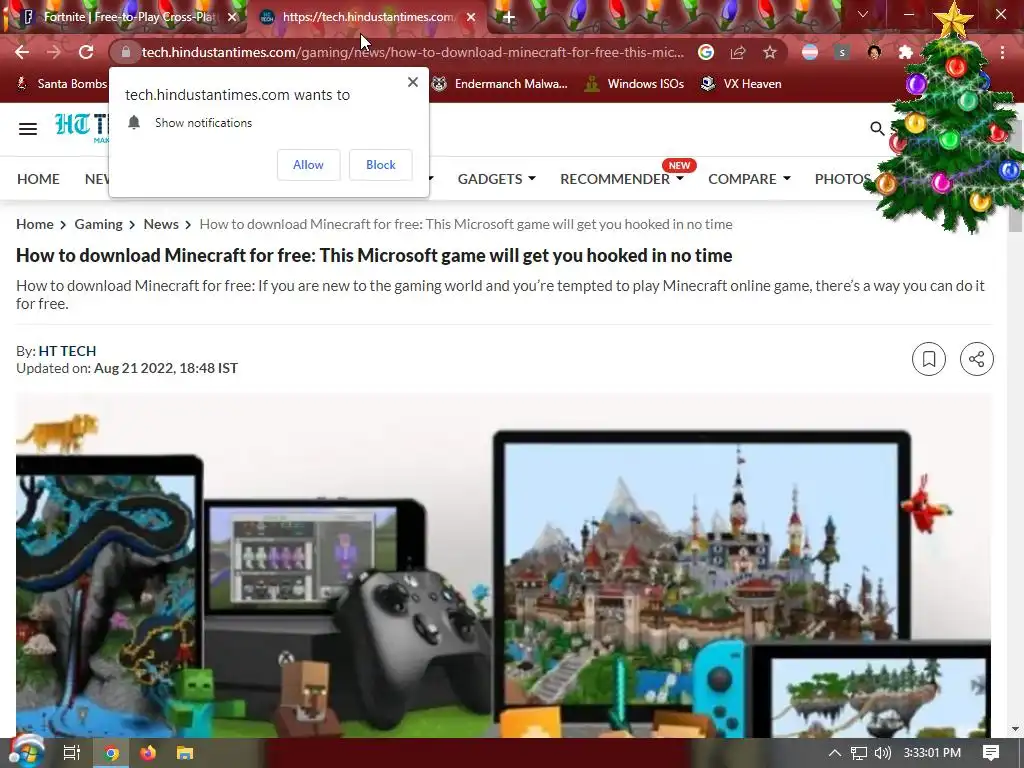
Task: Dismiss the notification permission popup
Action: tap(413, 82)
